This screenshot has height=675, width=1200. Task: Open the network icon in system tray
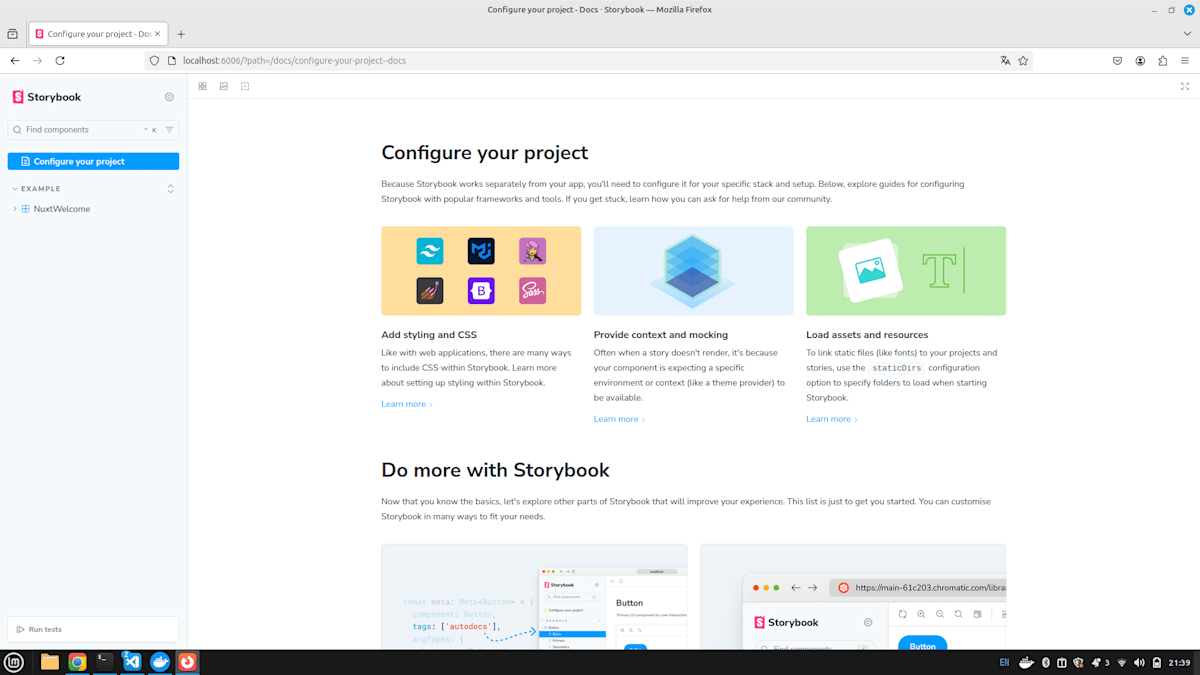click(x=1122, y=663)
